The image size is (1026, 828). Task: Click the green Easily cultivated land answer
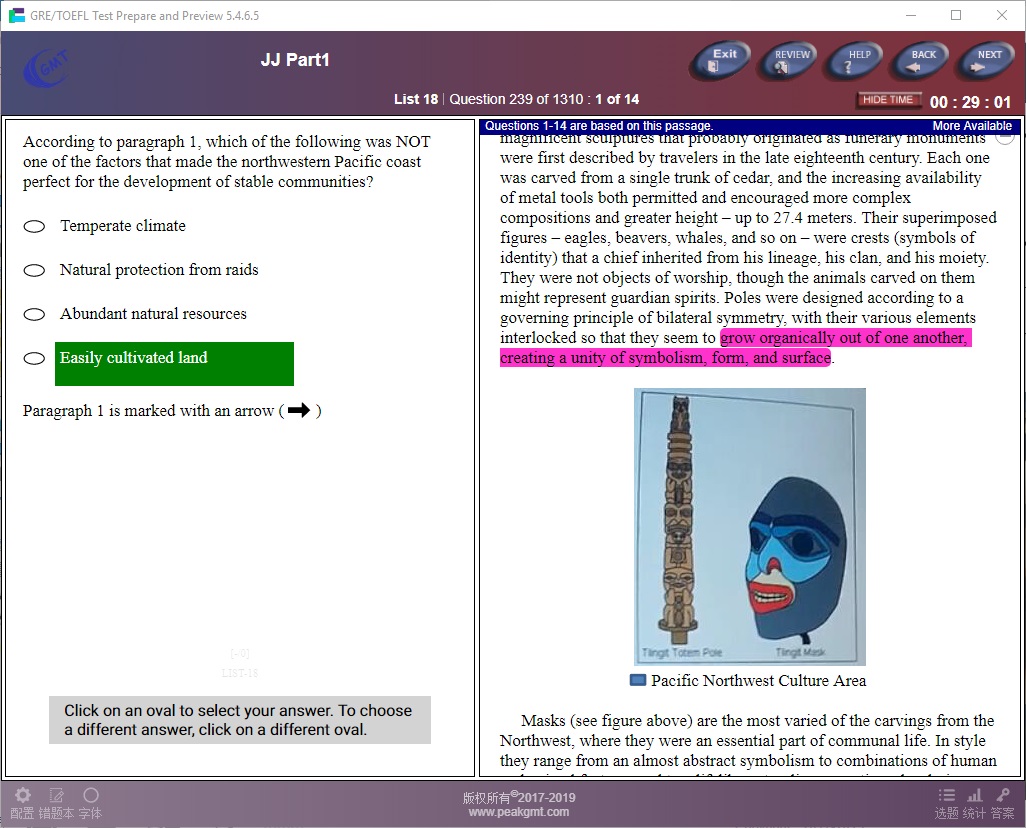[x=174, y=363]
